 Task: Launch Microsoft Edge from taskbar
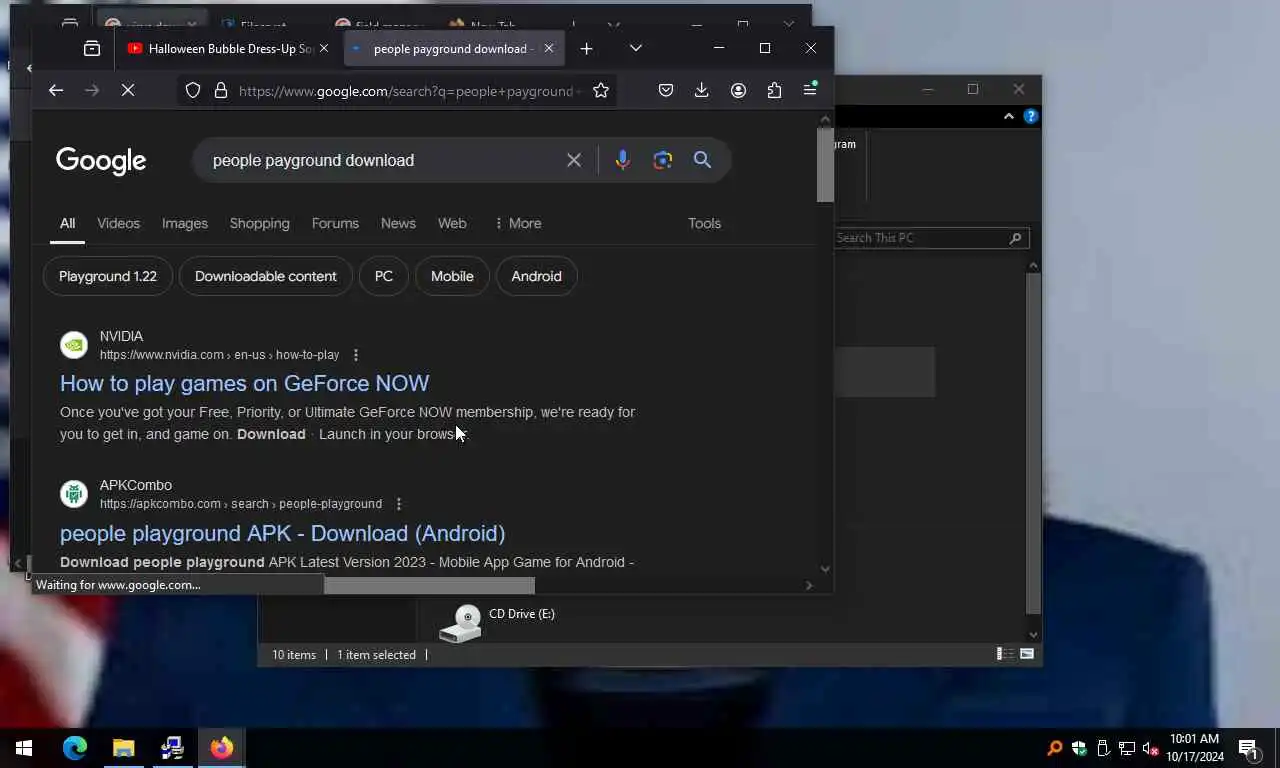tap(75, 748)
